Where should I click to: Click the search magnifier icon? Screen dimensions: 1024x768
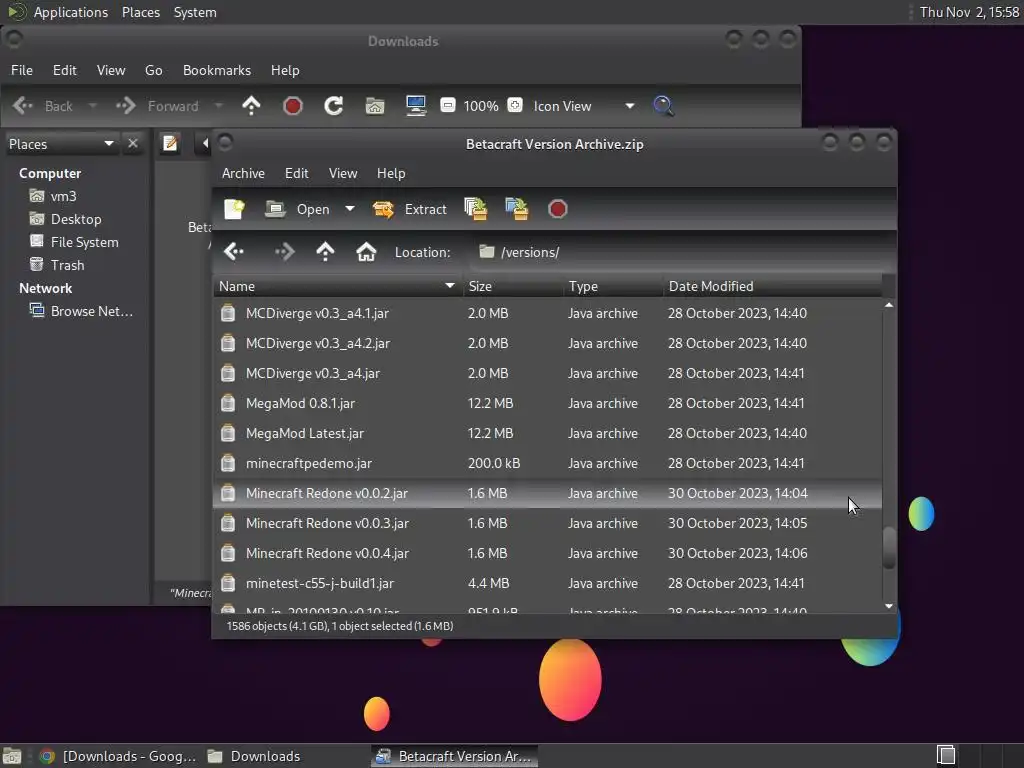[x=664, y=106]
